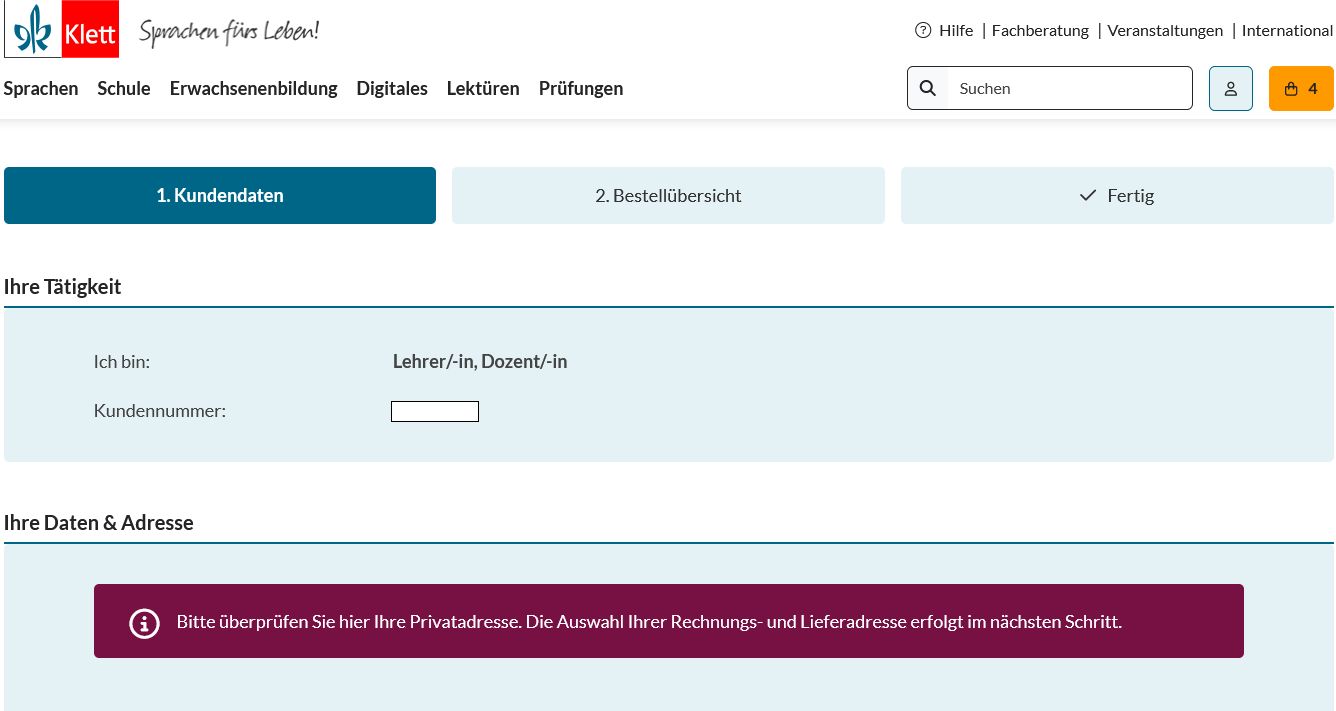Screen dimensions: 1336x711
Task: Click the magnifying glass search icon
Action: [928, 88]
